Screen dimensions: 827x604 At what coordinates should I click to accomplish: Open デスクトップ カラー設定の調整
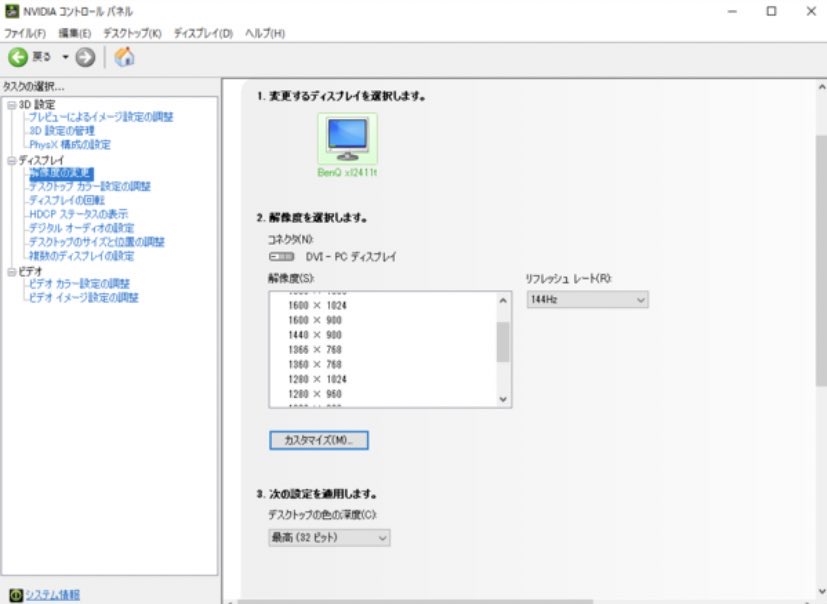point(90,186)
